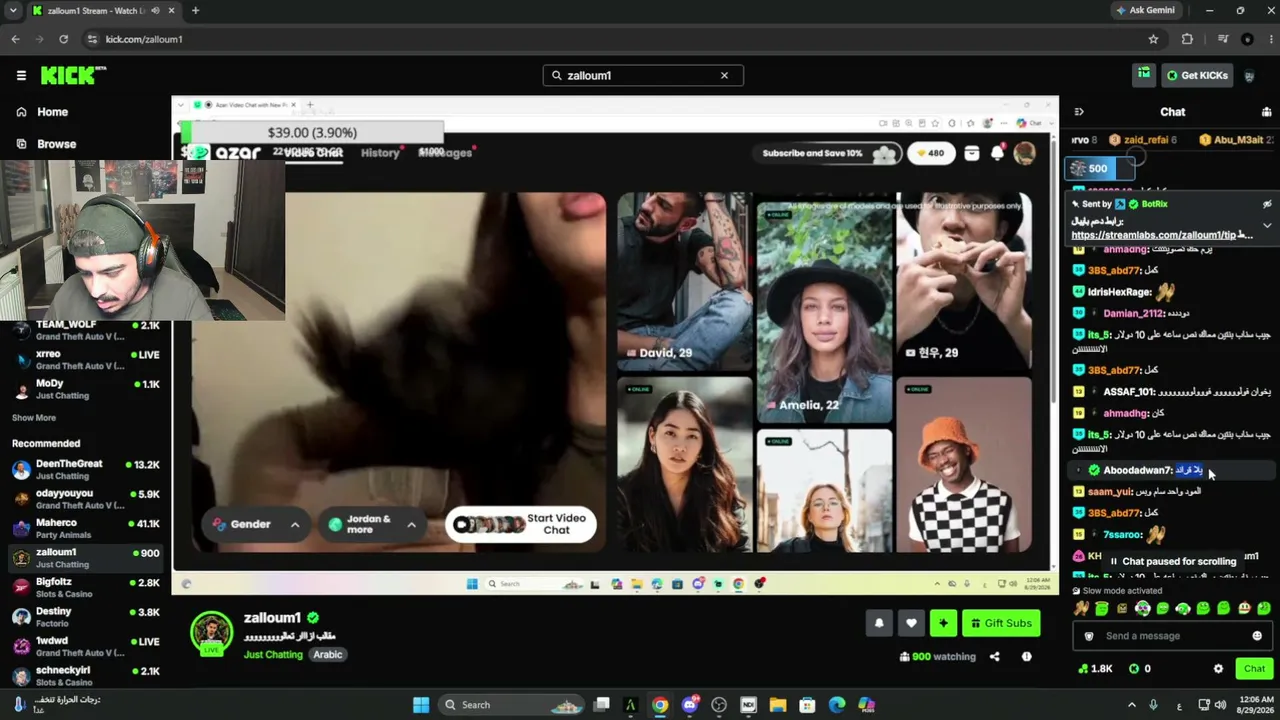Screen dimensions: 1280x720
Task: Open the user profile avatar menu
Action: point(1249,75)
